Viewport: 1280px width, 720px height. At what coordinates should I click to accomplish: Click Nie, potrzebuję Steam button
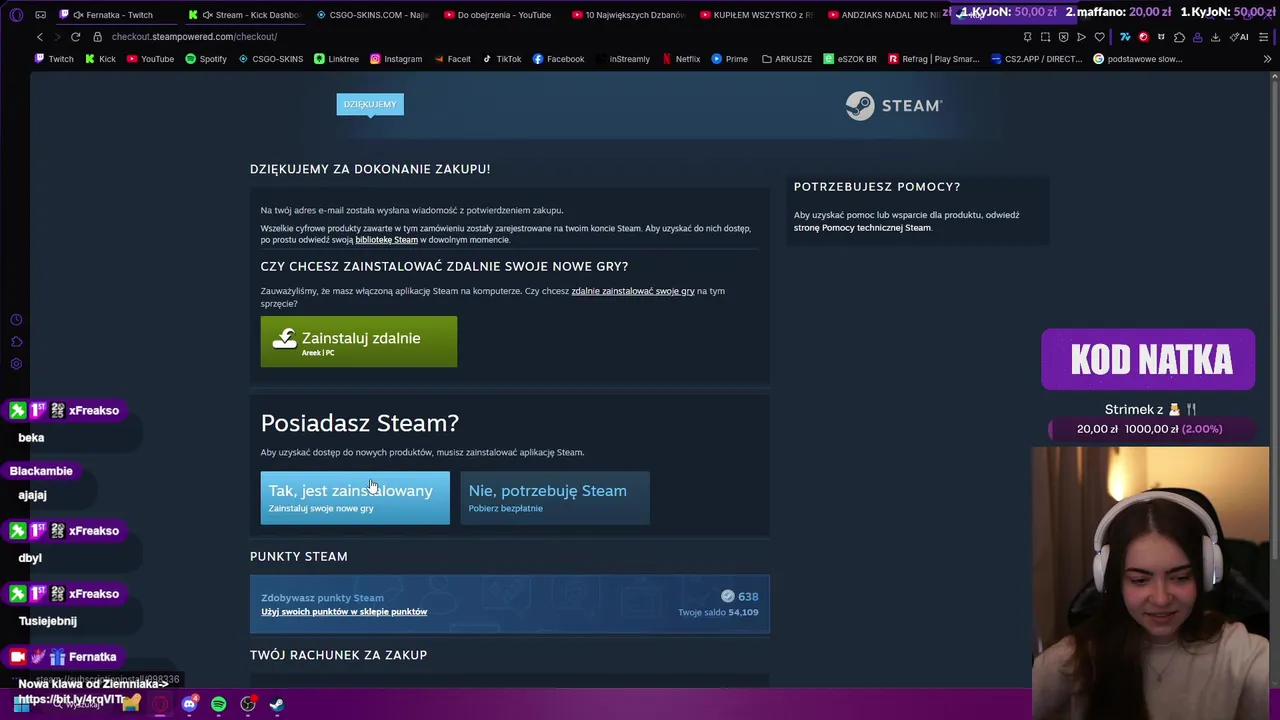tap(555, 498)
